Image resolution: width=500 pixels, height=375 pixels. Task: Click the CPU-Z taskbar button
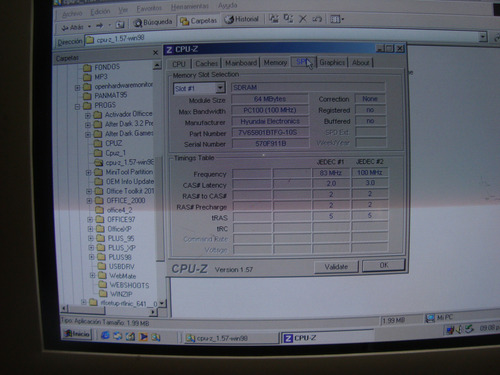[x=327, y=337]
